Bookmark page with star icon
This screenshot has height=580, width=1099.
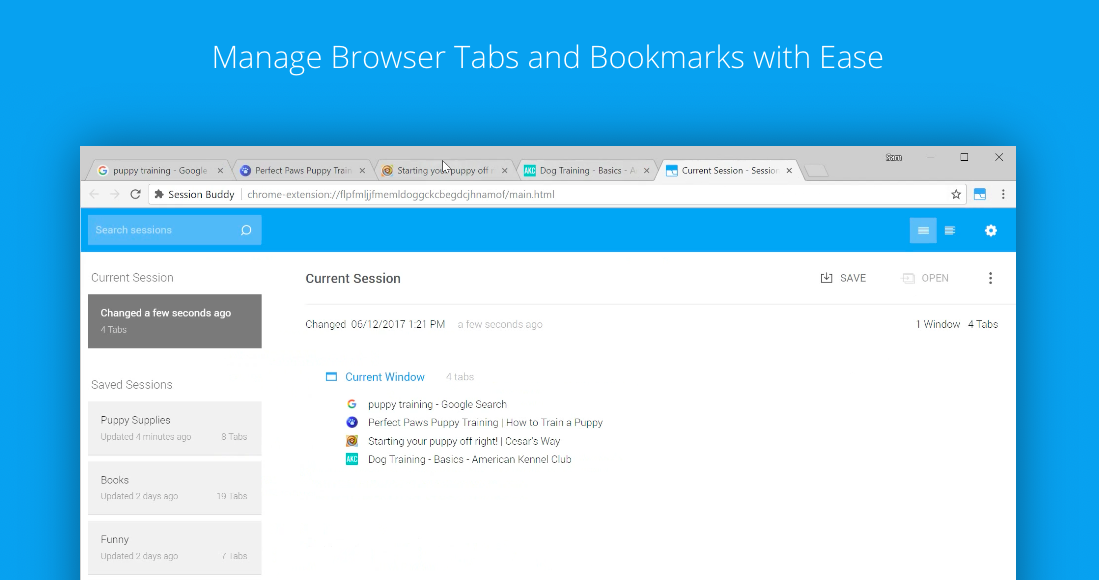956,195
